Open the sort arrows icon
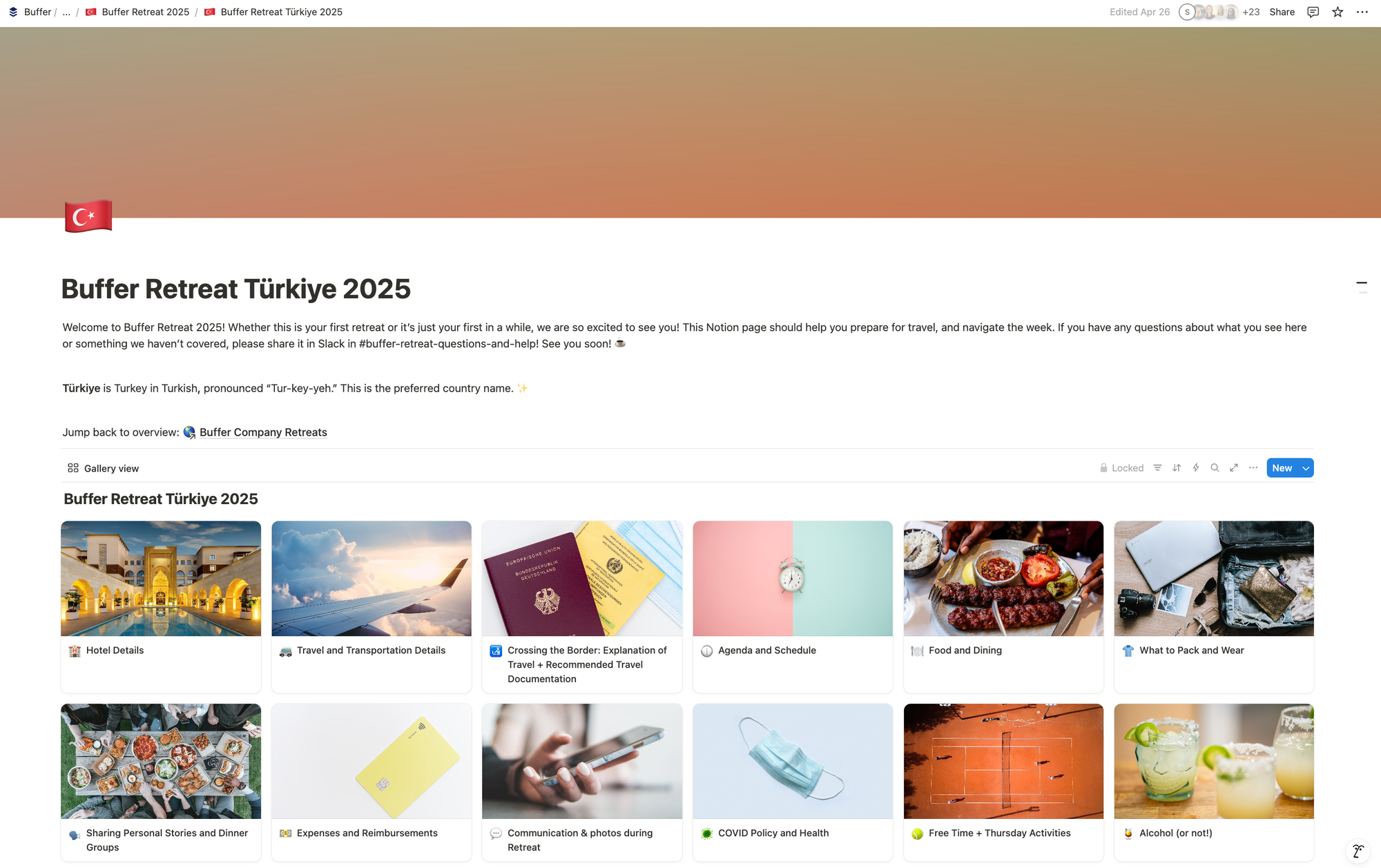The image size is (1381, 868). point(1177,468)
